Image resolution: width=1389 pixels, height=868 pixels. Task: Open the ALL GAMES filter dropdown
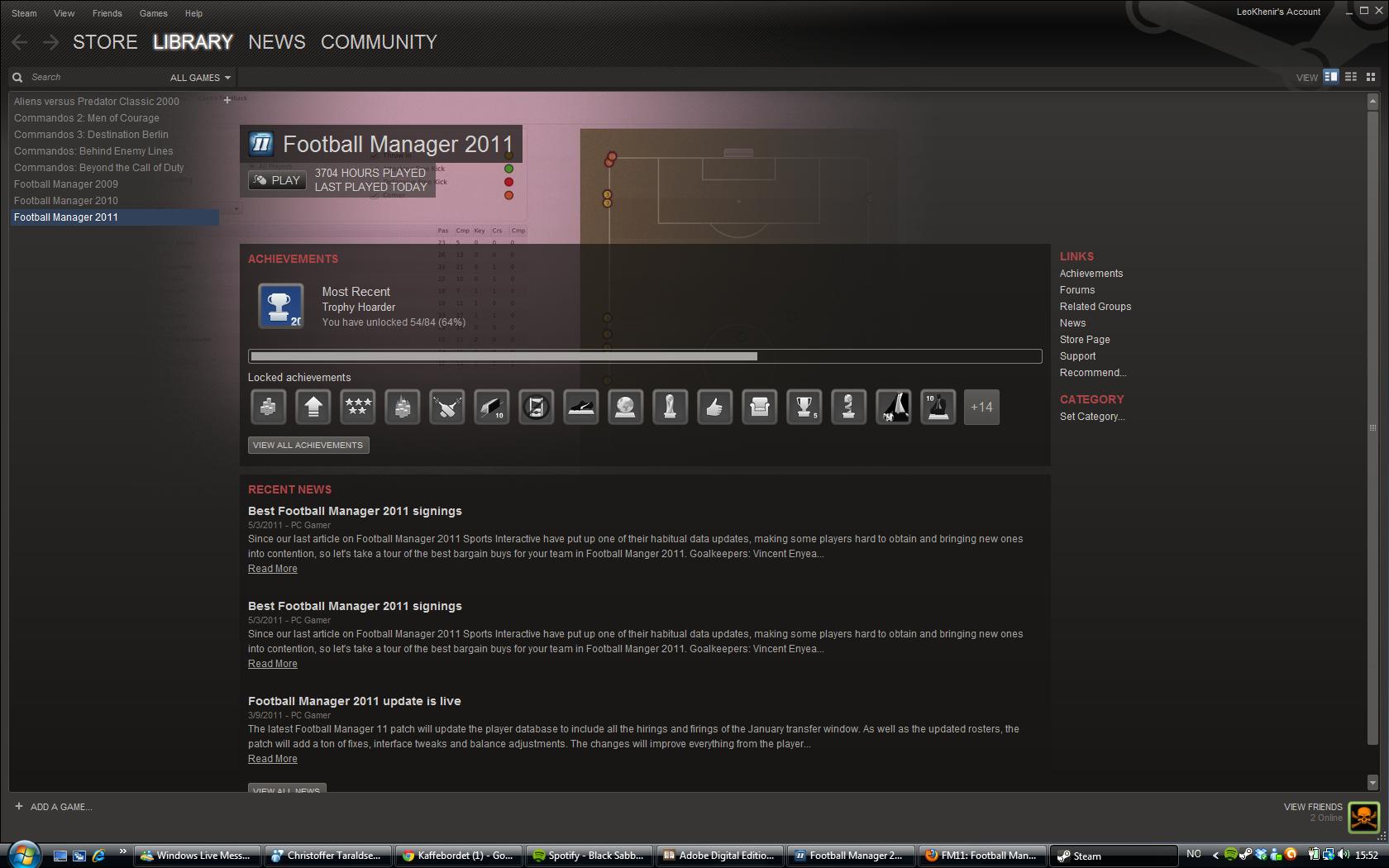point(200,78)
